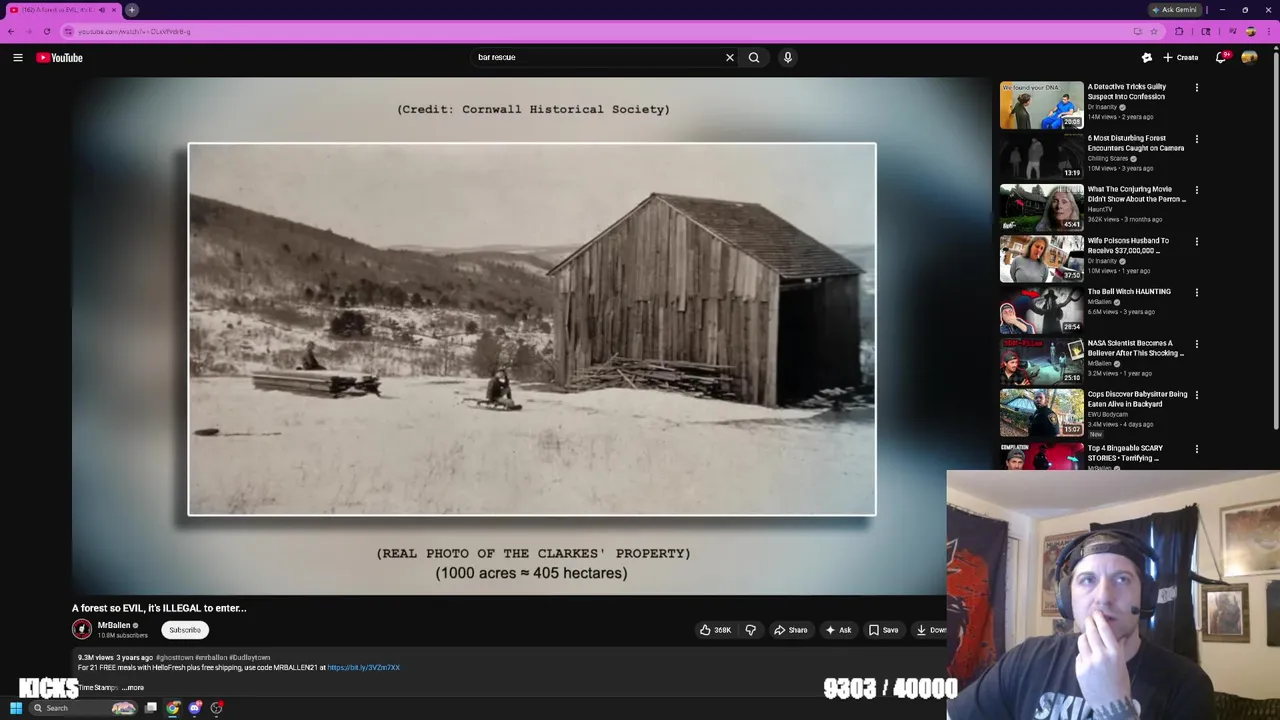The height and width of the screenshot is (720, 1280).
Task: Start voice search with microphone icon
Action: point(788,58)
